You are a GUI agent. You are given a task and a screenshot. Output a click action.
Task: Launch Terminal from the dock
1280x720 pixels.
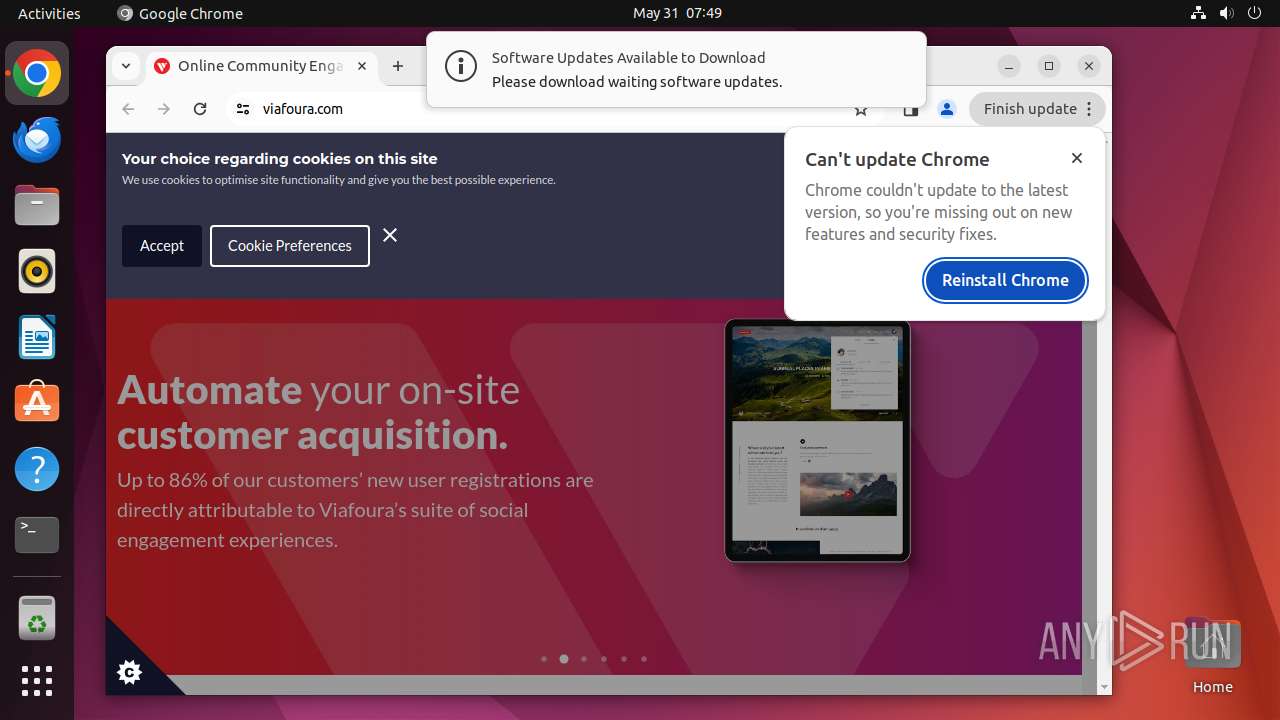pyautogui.click(x=37, y=535)
